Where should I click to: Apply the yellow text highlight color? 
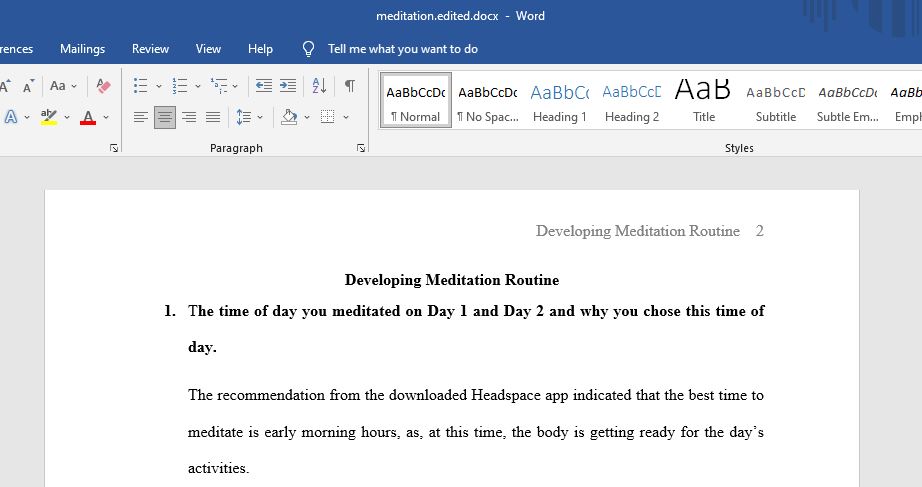(x=49, y=117)
